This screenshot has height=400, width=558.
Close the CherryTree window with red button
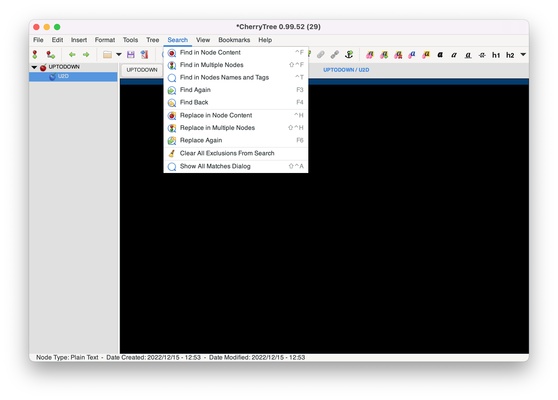[36, 27]
